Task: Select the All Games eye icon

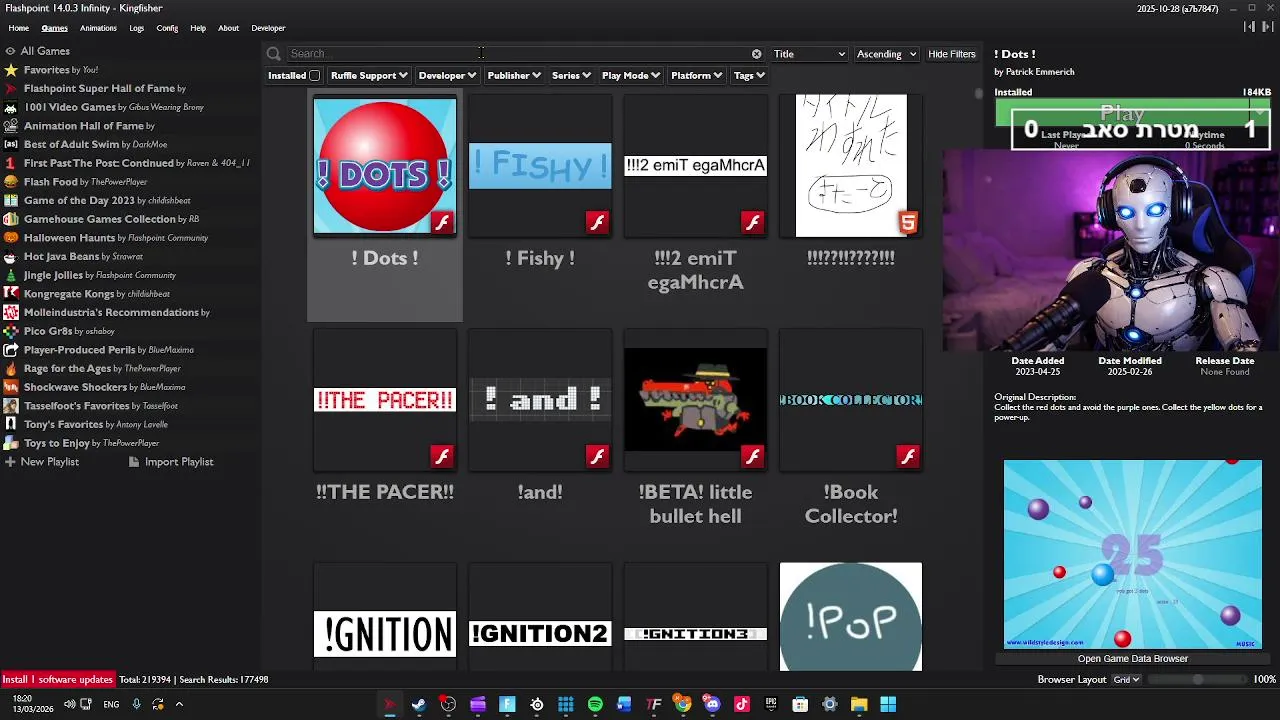Action: point(10,51)
